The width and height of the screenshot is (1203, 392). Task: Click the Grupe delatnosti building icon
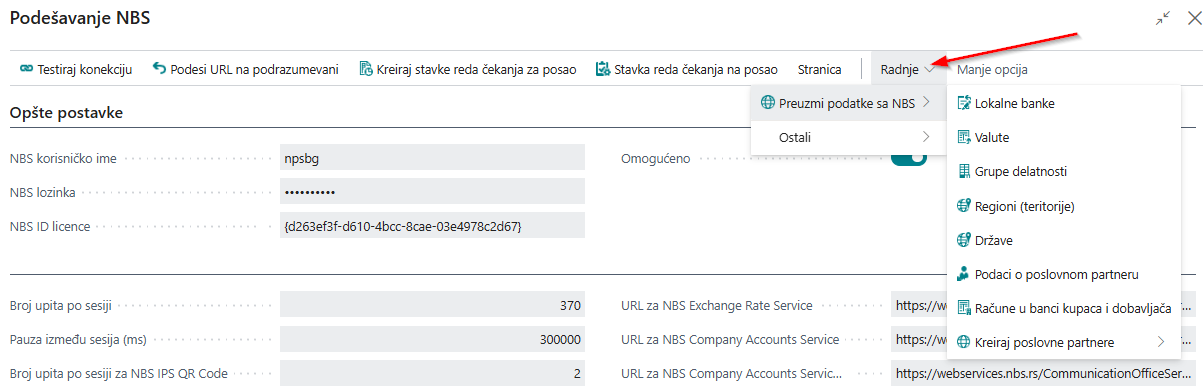tap(964, 172)
